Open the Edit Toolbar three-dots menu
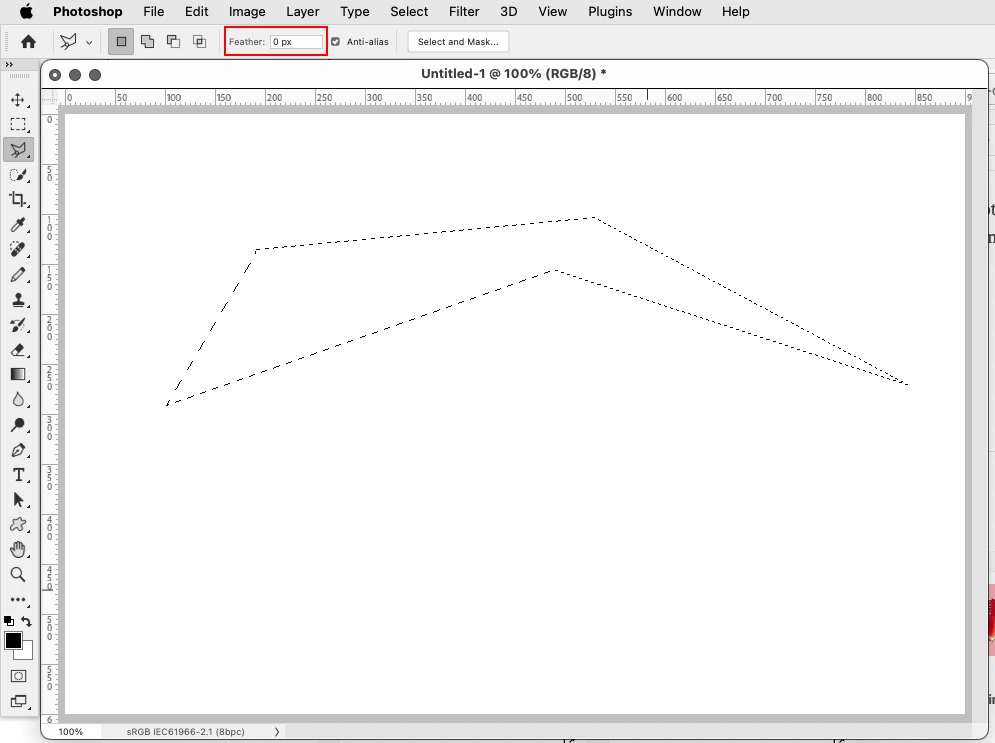 (18, 600)
